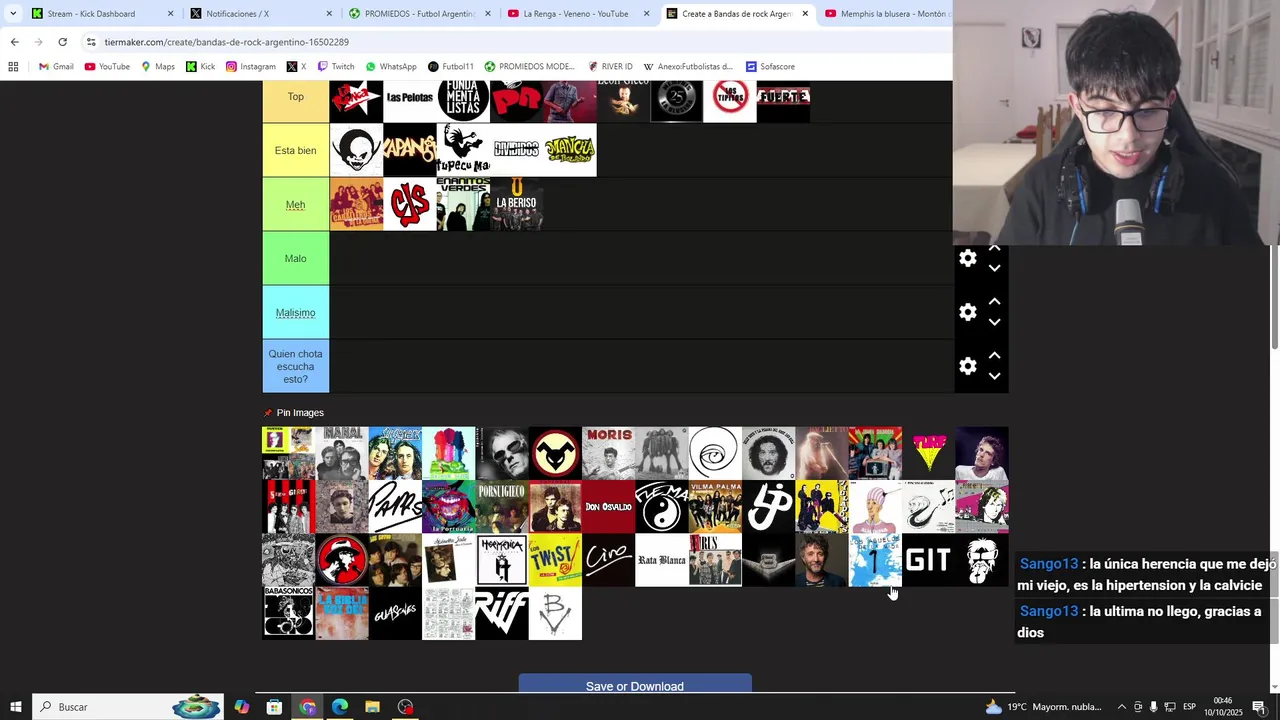Image resolution: width=1280 pixels, height=720 pixels.
Task: Click Pin Images option
Action: [x=294, y=412]
